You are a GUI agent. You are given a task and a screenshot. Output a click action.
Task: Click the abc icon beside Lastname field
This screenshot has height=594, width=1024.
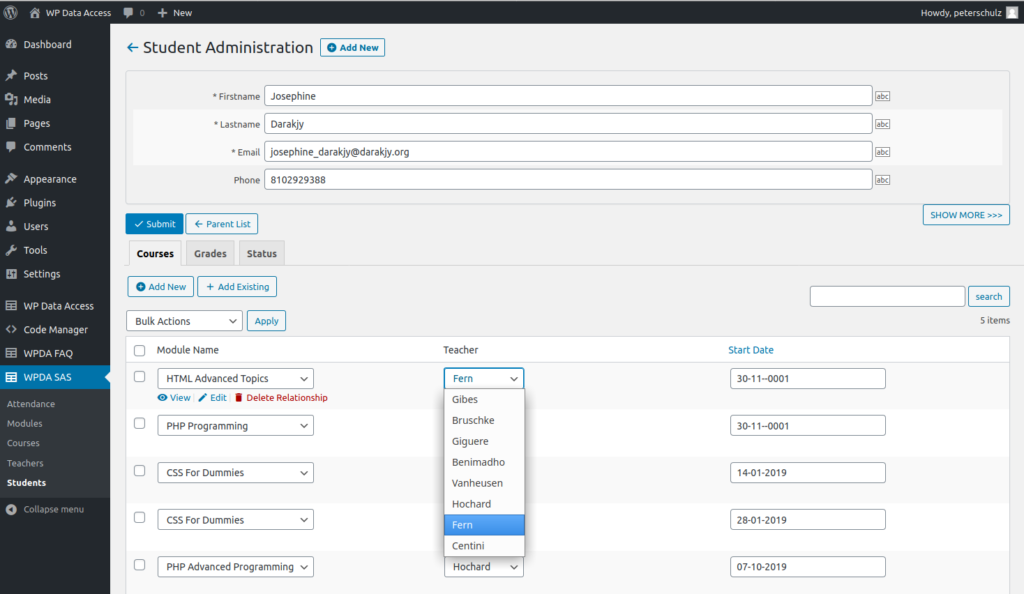882,124
